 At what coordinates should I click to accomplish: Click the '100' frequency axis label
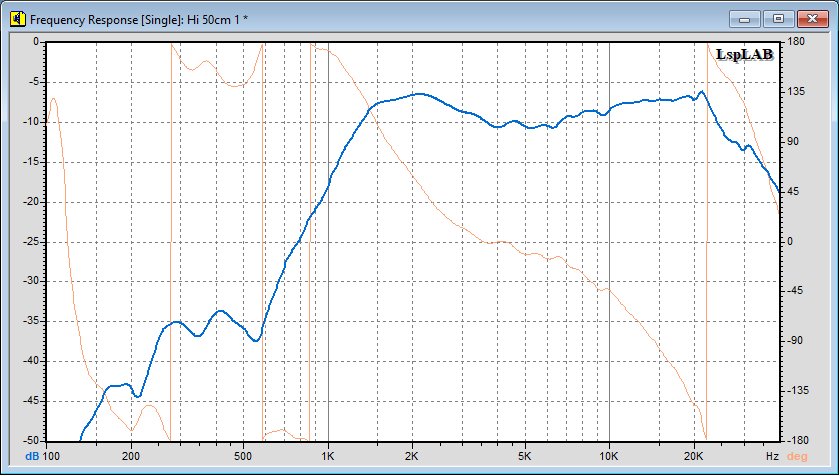51,456
